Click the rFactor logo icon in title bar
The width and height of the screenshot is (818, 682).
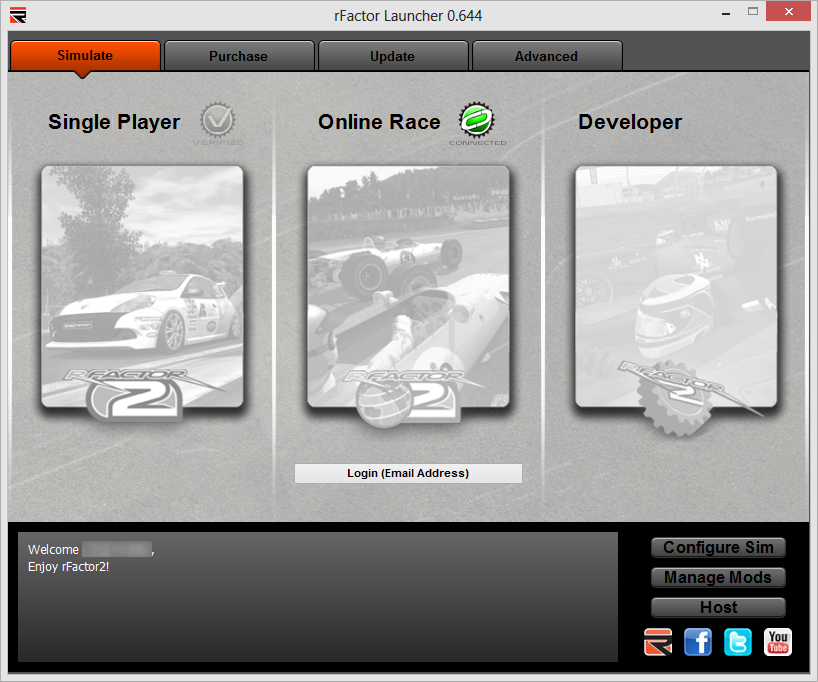(18, 15)
